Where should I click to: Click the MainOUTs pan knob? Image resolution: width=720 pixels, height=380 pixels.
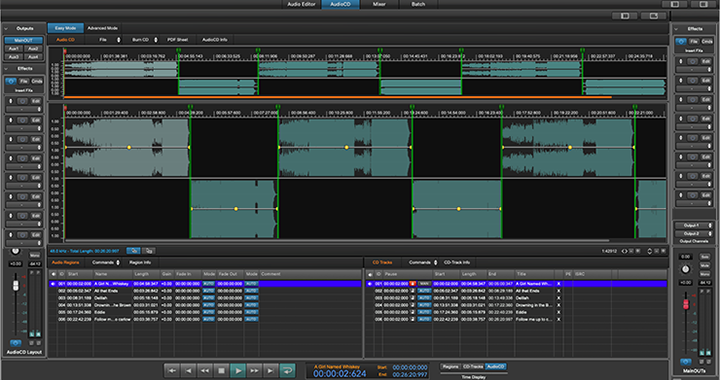pyautogui.click(x=686, y=269)
